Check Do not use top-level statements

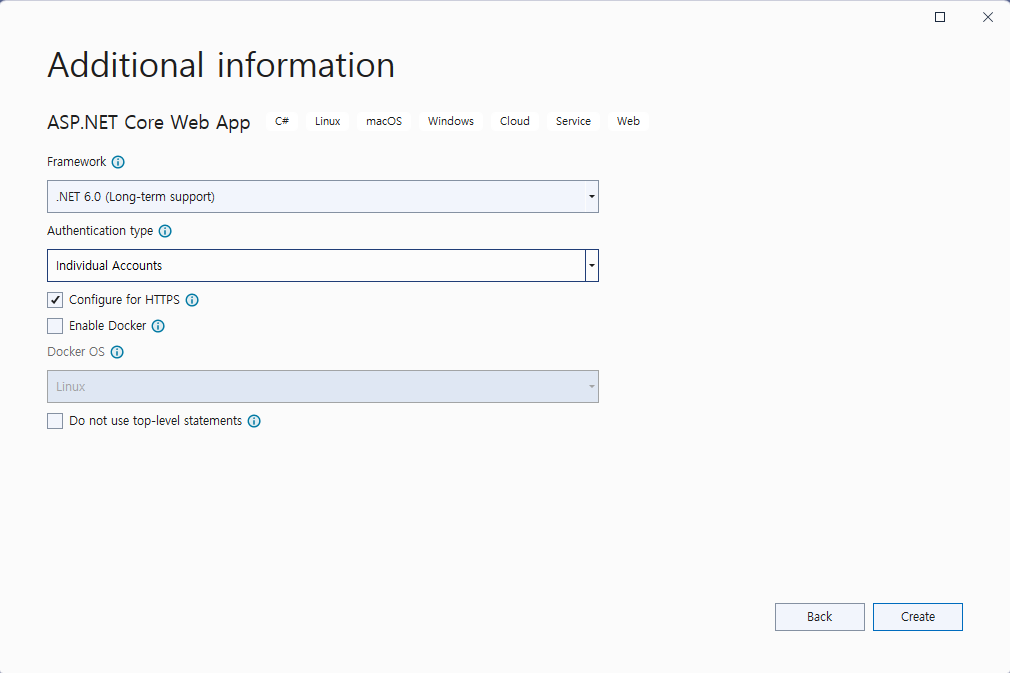55,421
